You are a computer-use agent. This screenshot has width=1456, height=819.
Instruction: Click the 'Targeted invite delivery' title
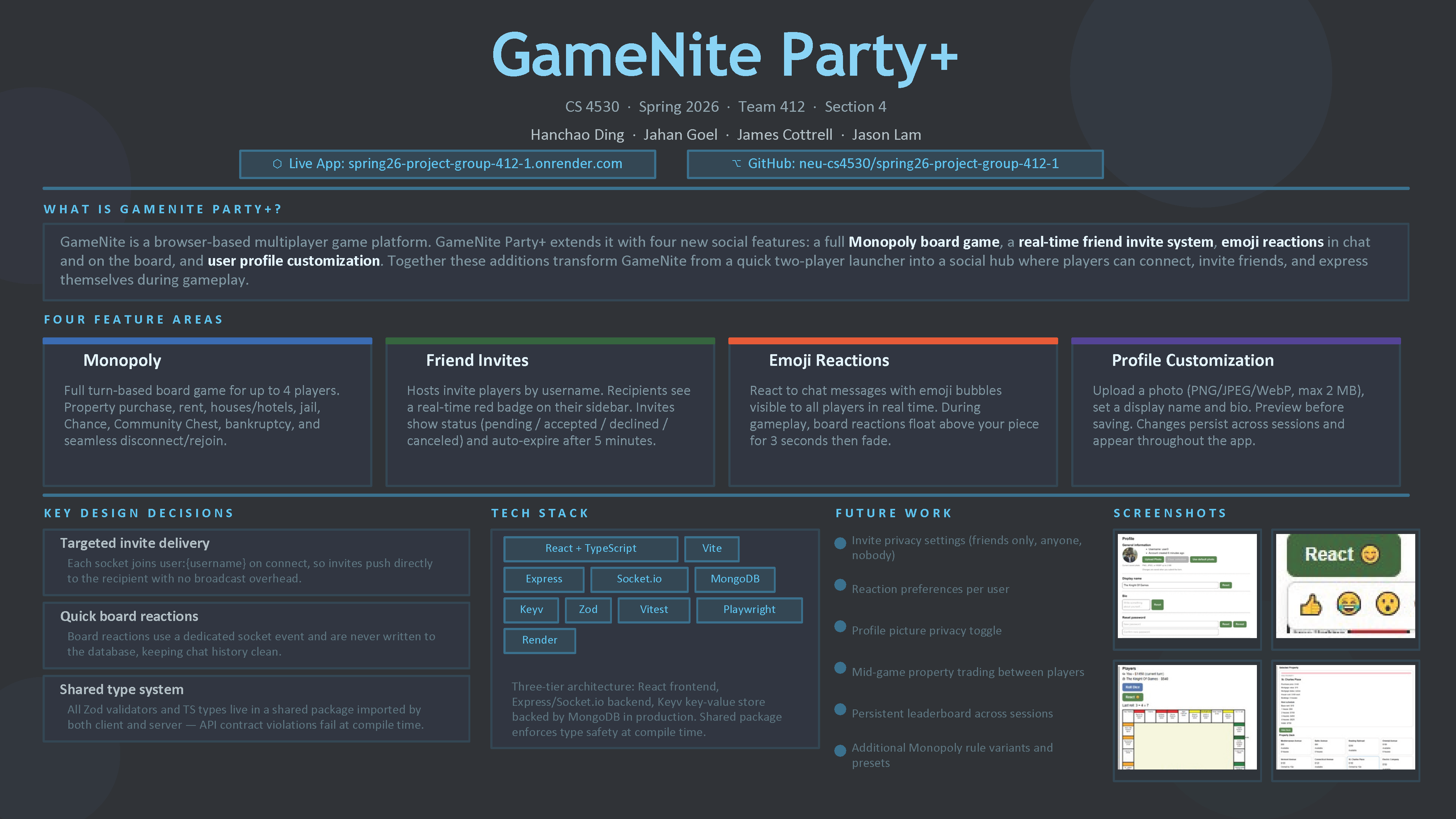[135, 544]
